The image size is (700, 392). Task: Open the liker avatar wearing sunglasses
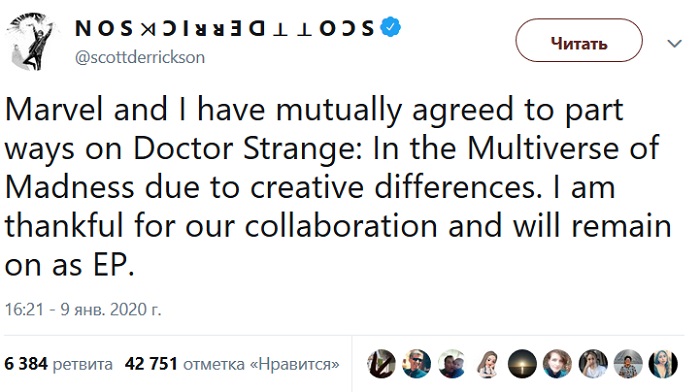[417, 363]
